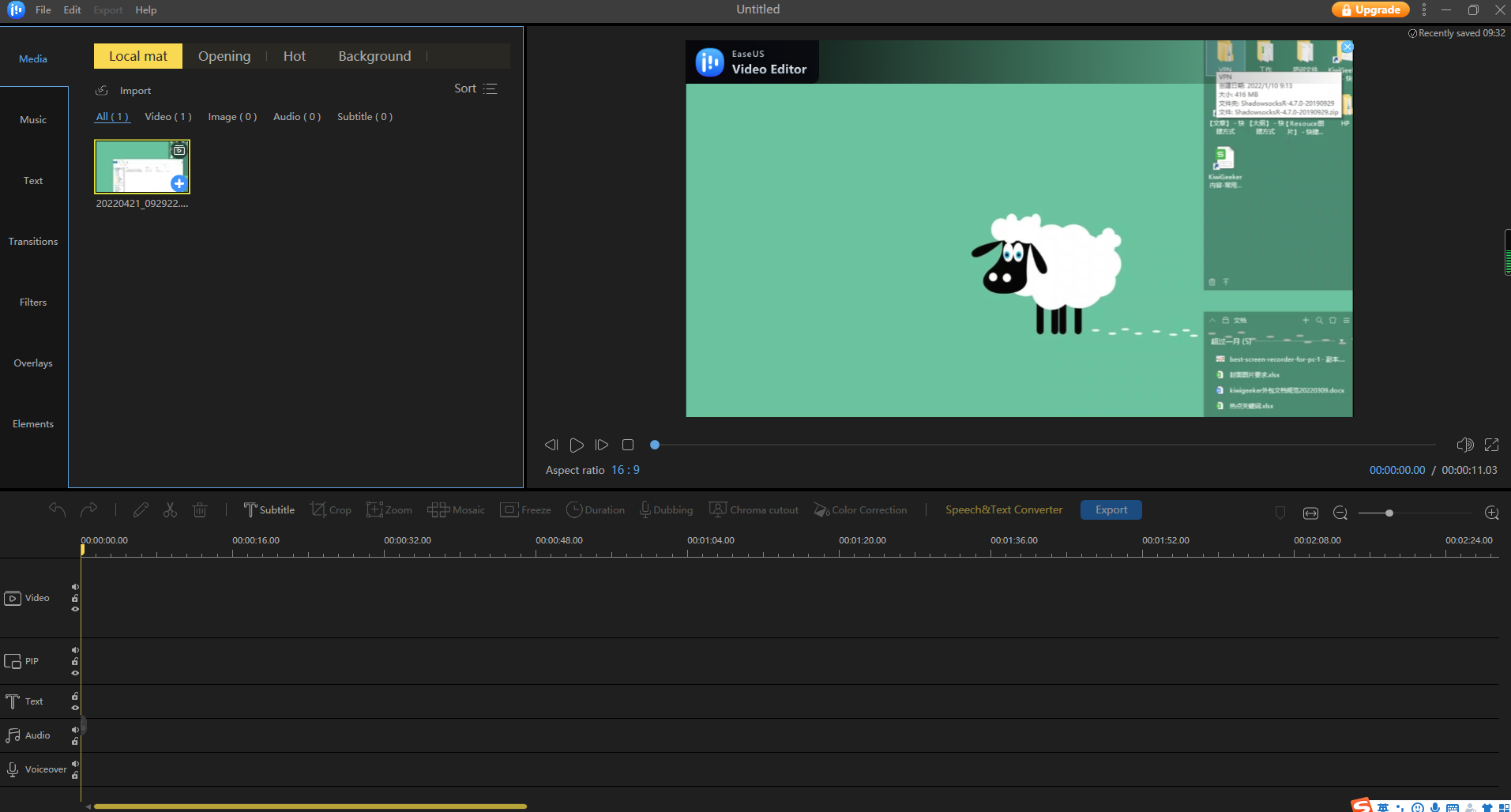The height and width of the screenshot is (812, 1511).
Task: Open the Duration setting tool
Action: [x=595, y=509]
